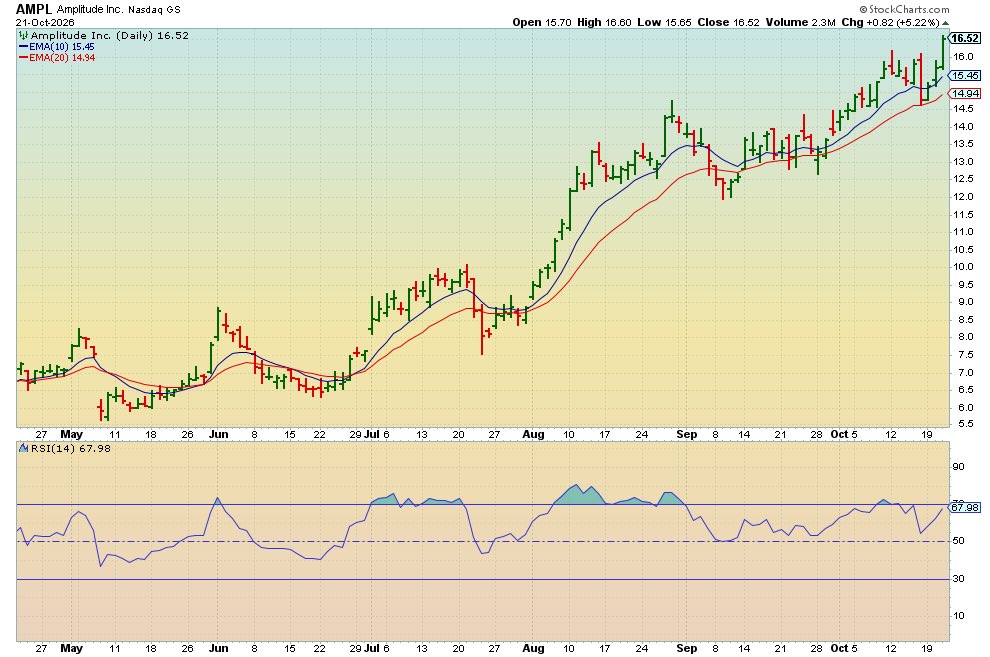Click the 12.0 price axis label
This screenshot has height=657, width=990.
pyautogui.click(x=963, y=197)
